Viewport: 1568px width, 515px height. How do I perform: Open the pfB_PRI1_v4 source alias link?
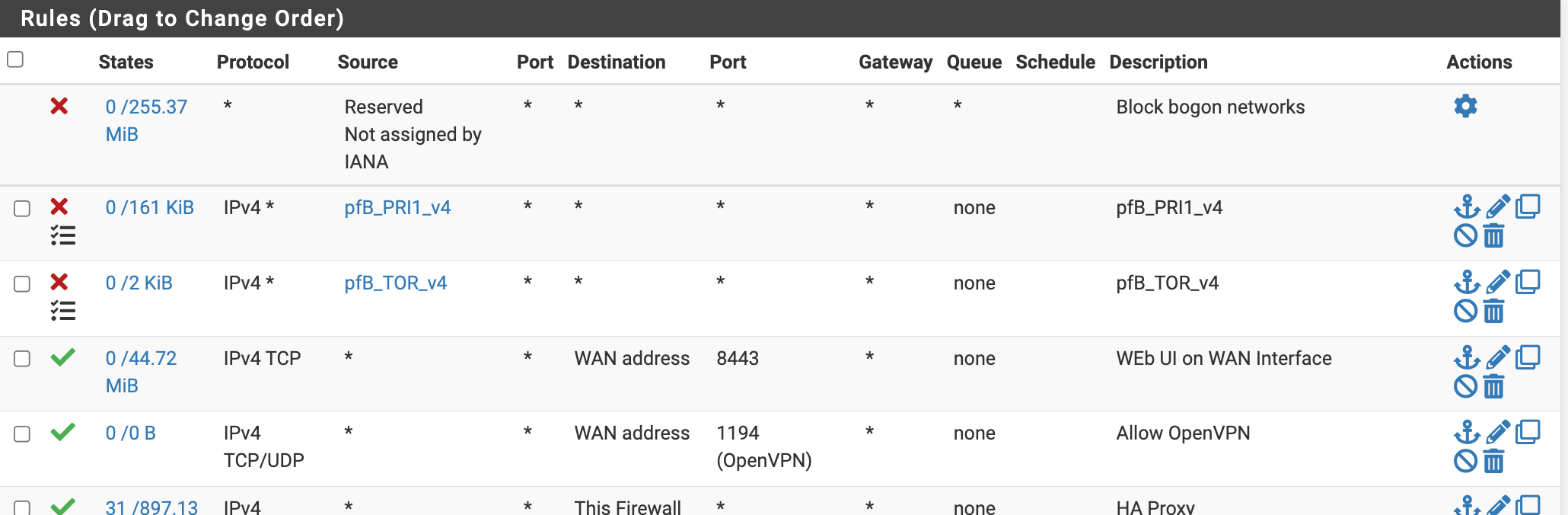[397, 207]
